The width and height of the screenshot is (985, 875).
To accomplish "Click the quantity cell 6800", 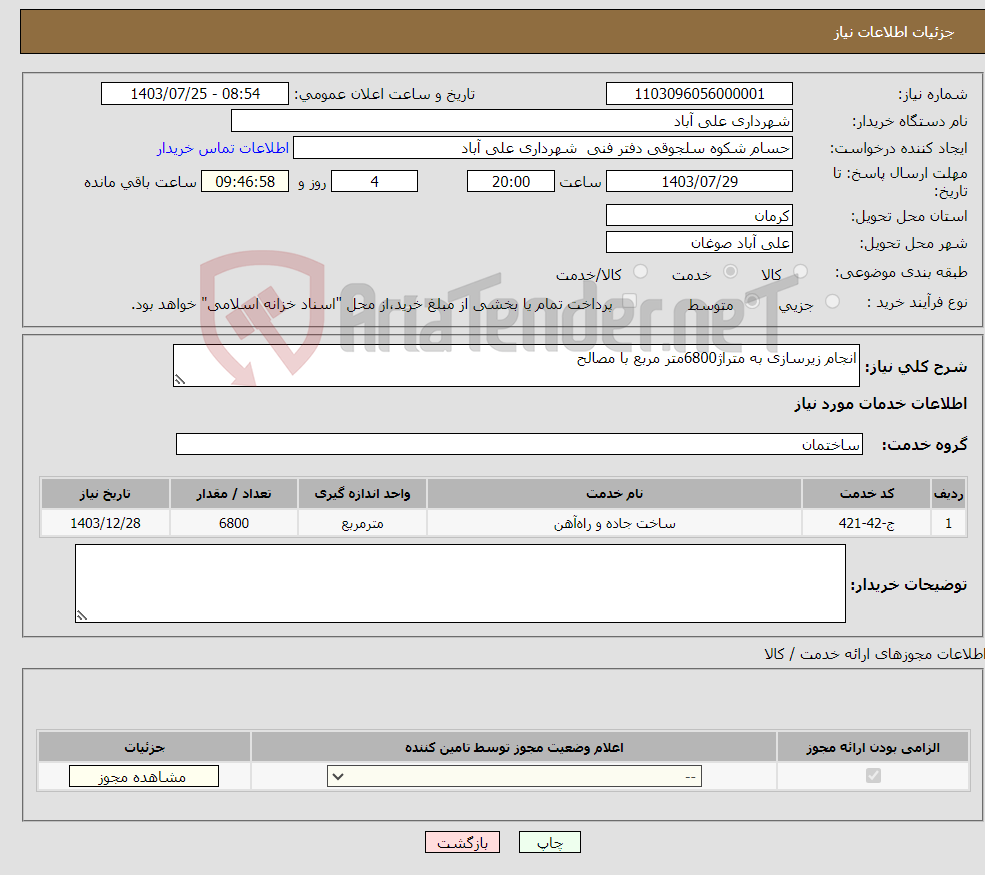I will [x=234, y=524].
